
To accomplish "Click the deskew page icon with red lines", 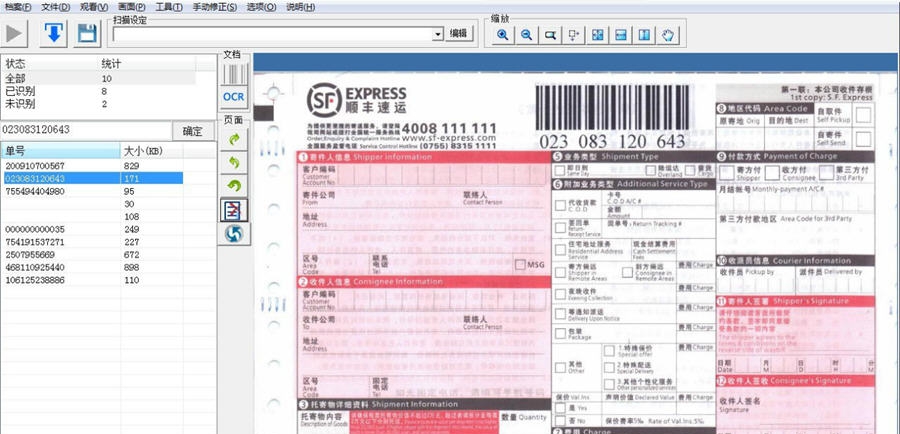I will pos(234,210).
